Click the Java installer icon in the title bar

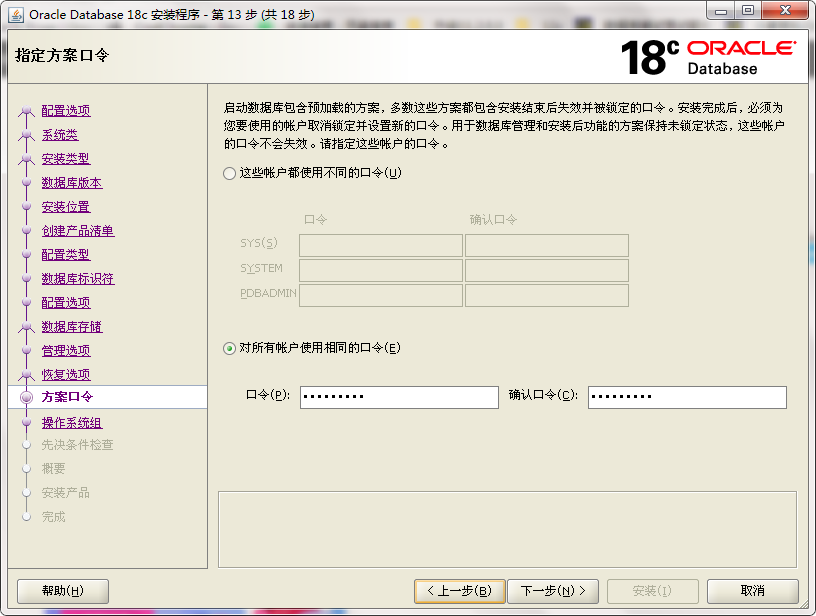point(16,15)
